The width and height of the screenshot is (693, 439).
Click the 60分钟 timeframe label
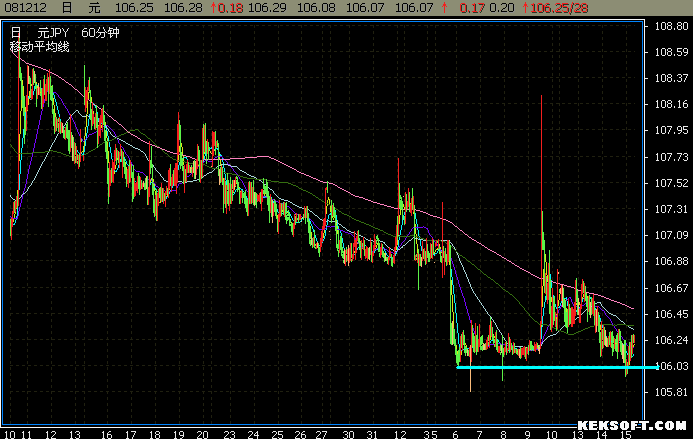tap(100, 33)
